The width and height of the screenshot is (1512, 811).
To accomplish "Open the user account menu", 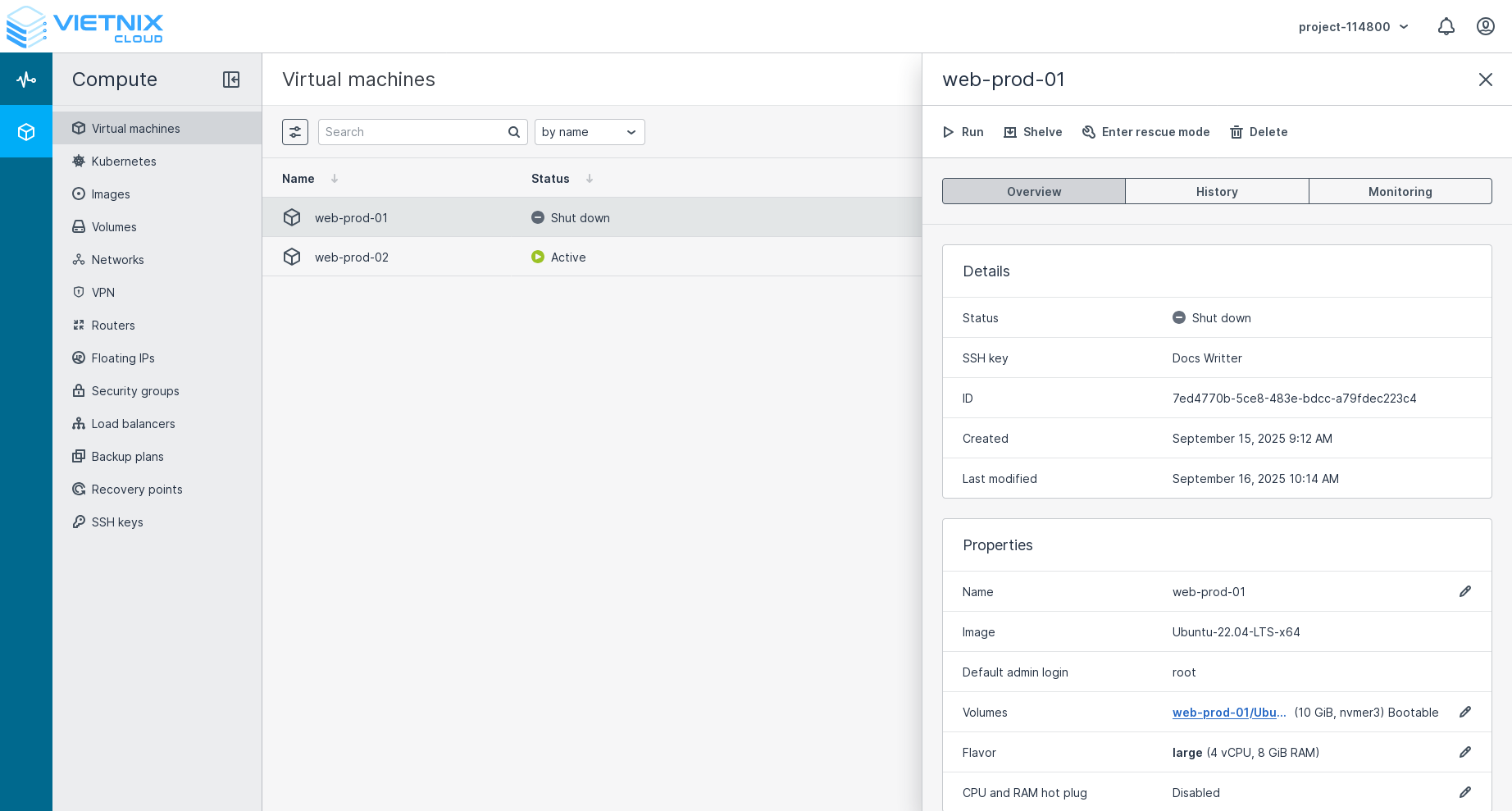I will tap(1486, 26).
